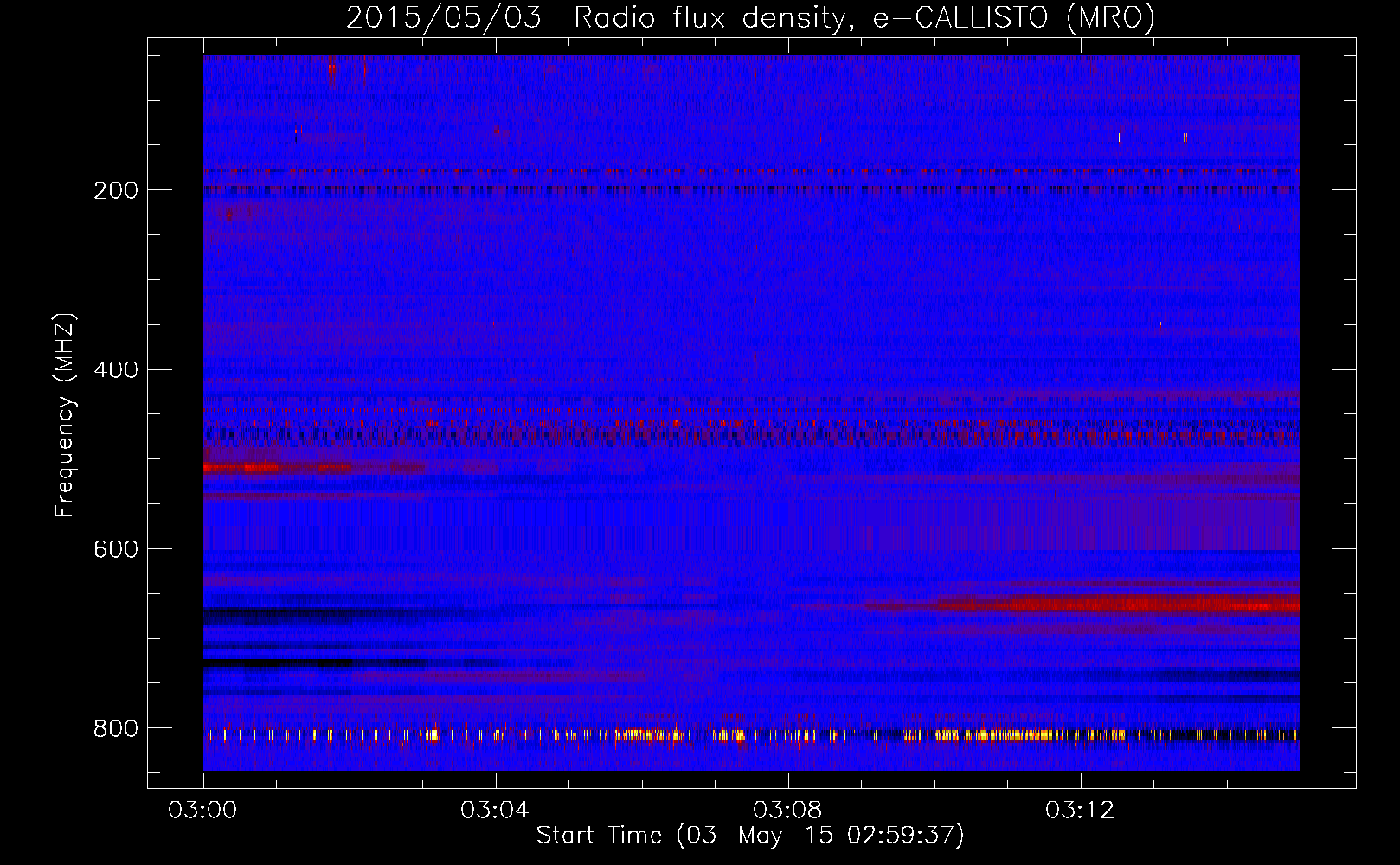Click the 600 frequency tick label
This screenshot has height=865, width=1400.
116,549
